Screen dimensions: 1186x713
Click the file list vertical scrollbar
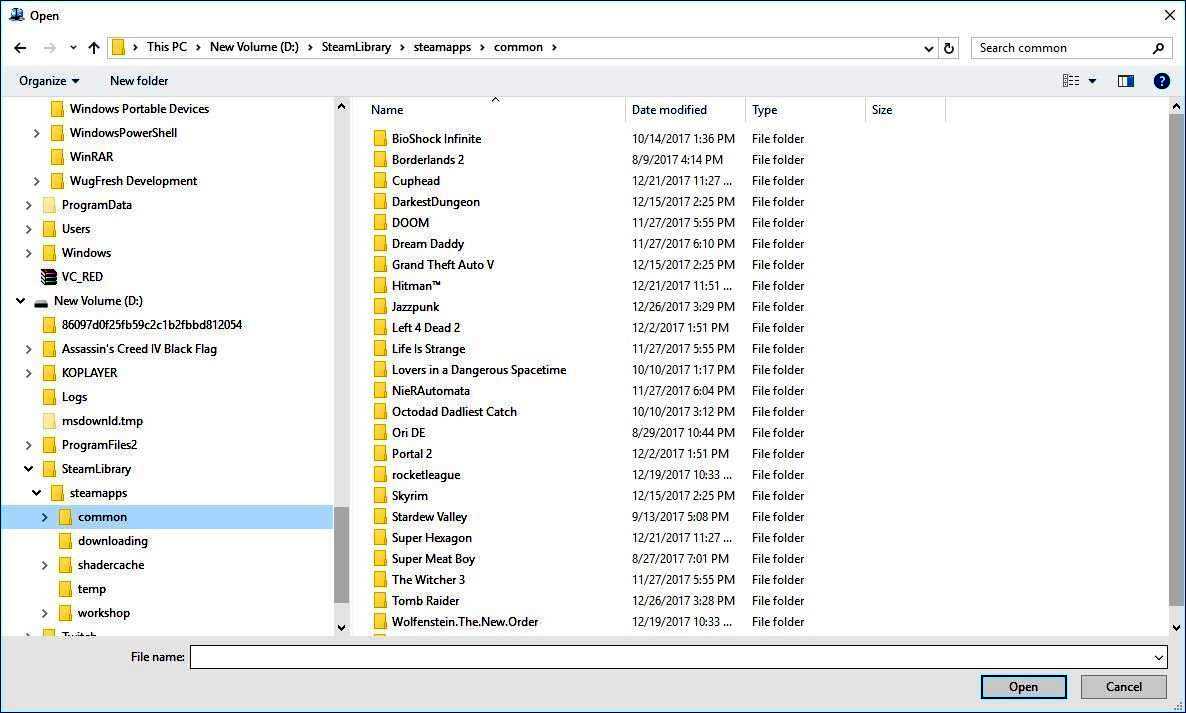[1176, 360]
